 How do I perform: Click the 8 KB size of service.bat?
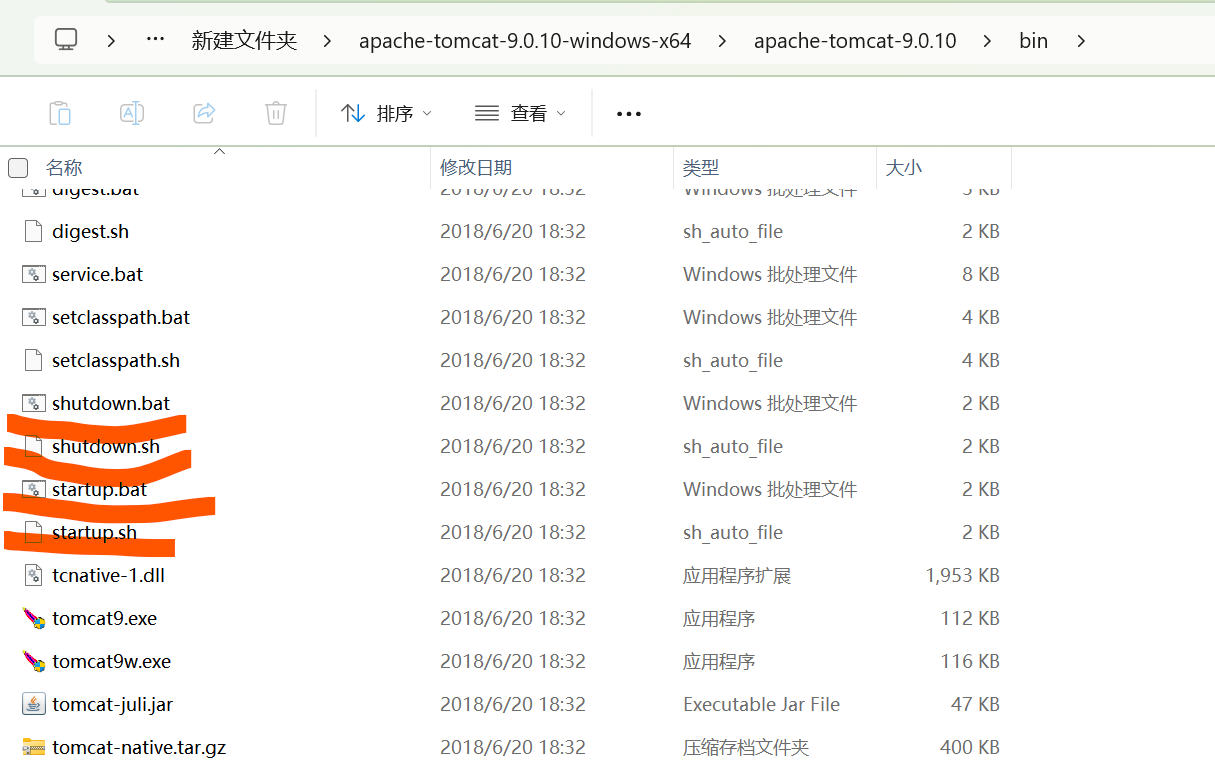point(981,274)
